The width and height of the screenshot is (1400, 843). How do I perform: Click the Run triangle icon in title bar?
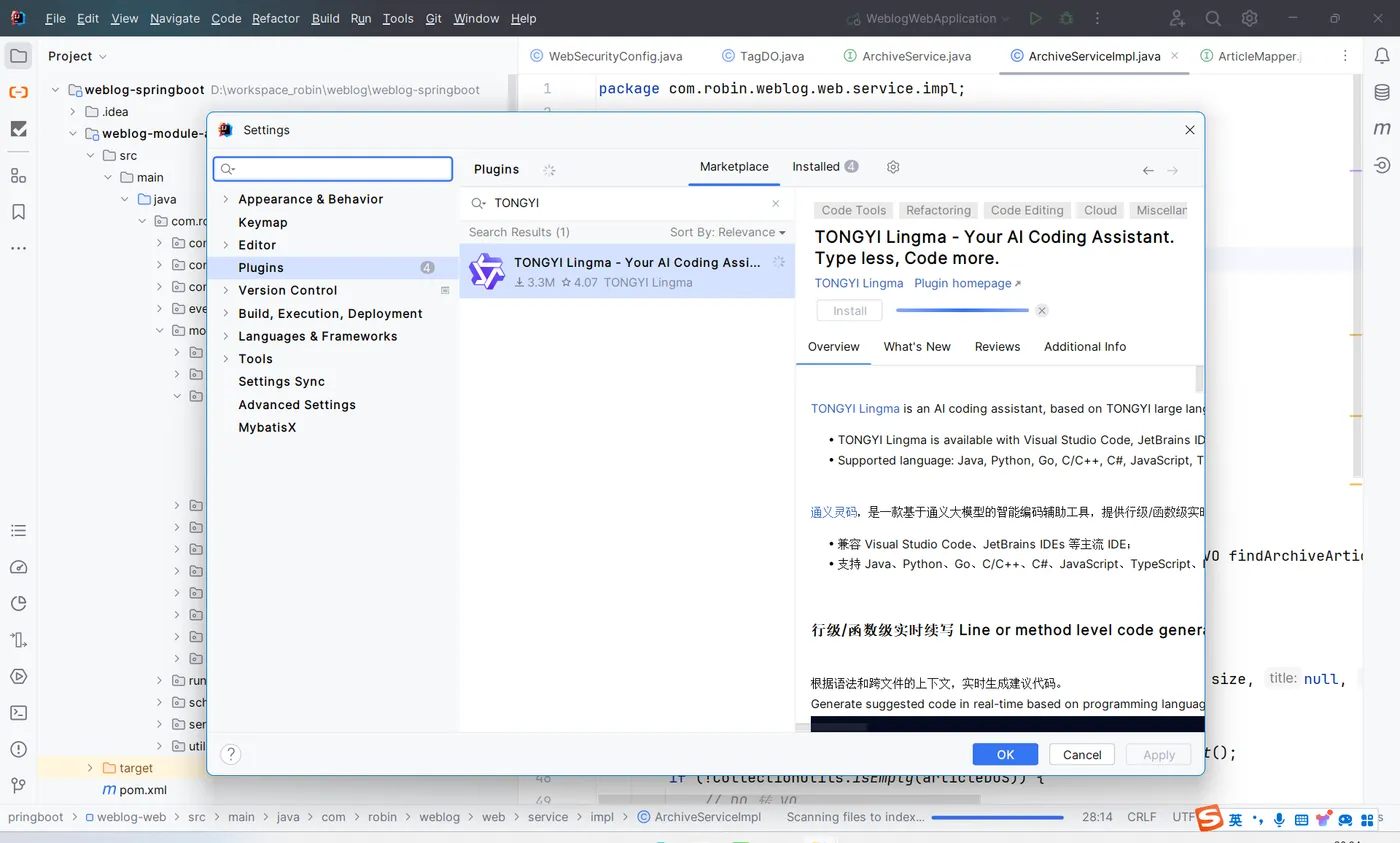pyautogui.click(x=1035, y=18)
